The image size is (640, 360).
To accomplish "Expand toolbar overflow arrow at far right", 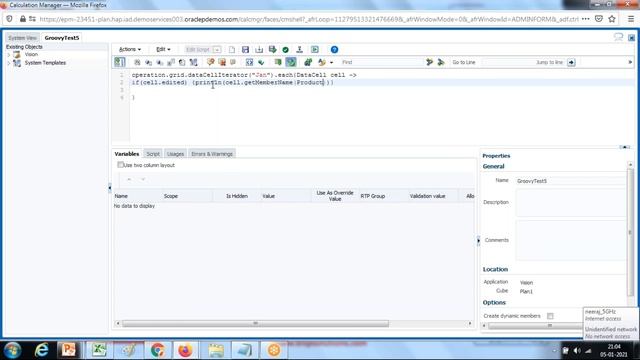I will pyautogui.click(x=630, y=62).
